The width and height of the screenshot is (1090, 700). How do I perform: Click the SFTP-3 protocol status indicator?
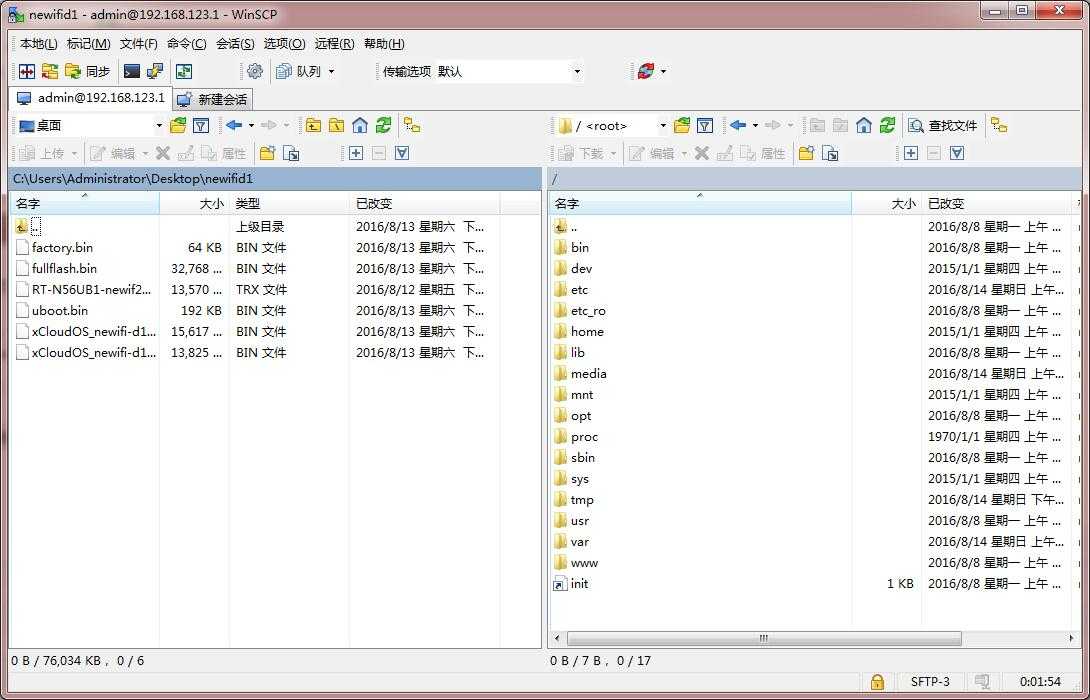930,681
